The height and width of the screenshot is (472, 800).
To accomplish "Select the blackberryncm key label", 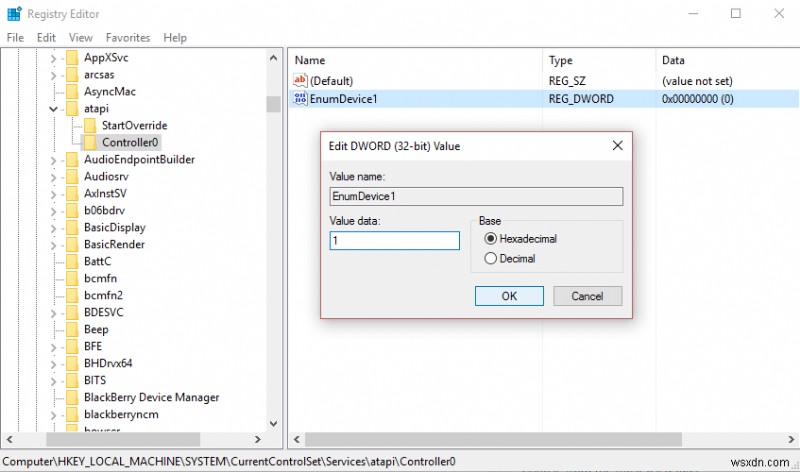I will [x=121, y=414].
